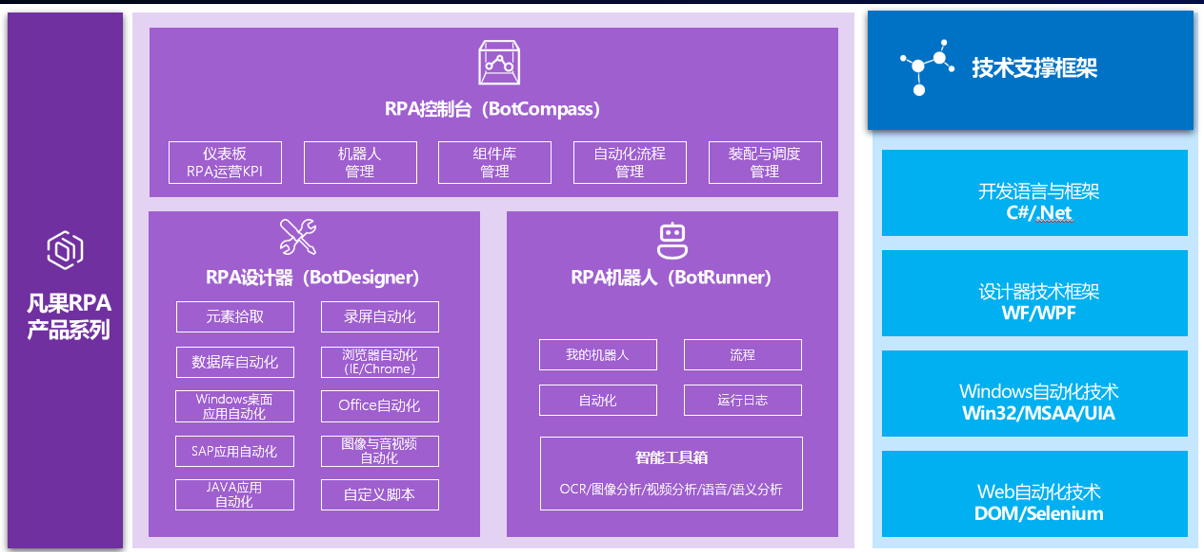Screen dimensions: 1204x552
Task: Choose the 装配与调度管理 box
Action: click(x=765, y=163)
